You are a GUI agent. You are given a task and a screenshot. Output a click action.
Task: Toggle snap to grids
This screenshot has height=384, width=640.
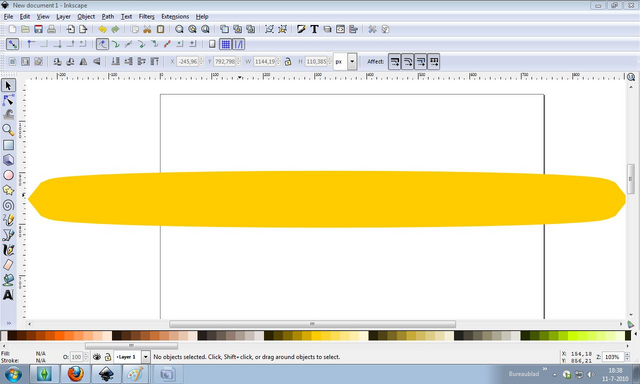pos(226,44)
